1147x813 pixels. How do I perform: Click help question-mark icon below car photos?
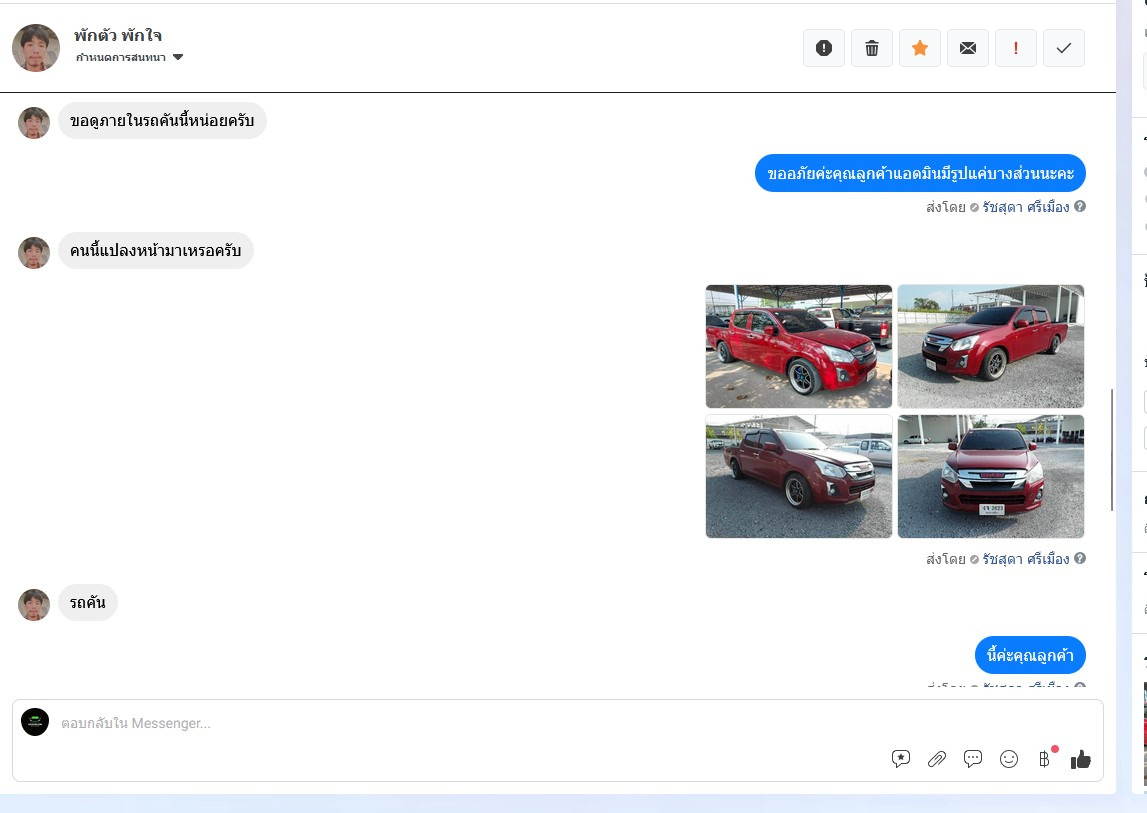1080,558
